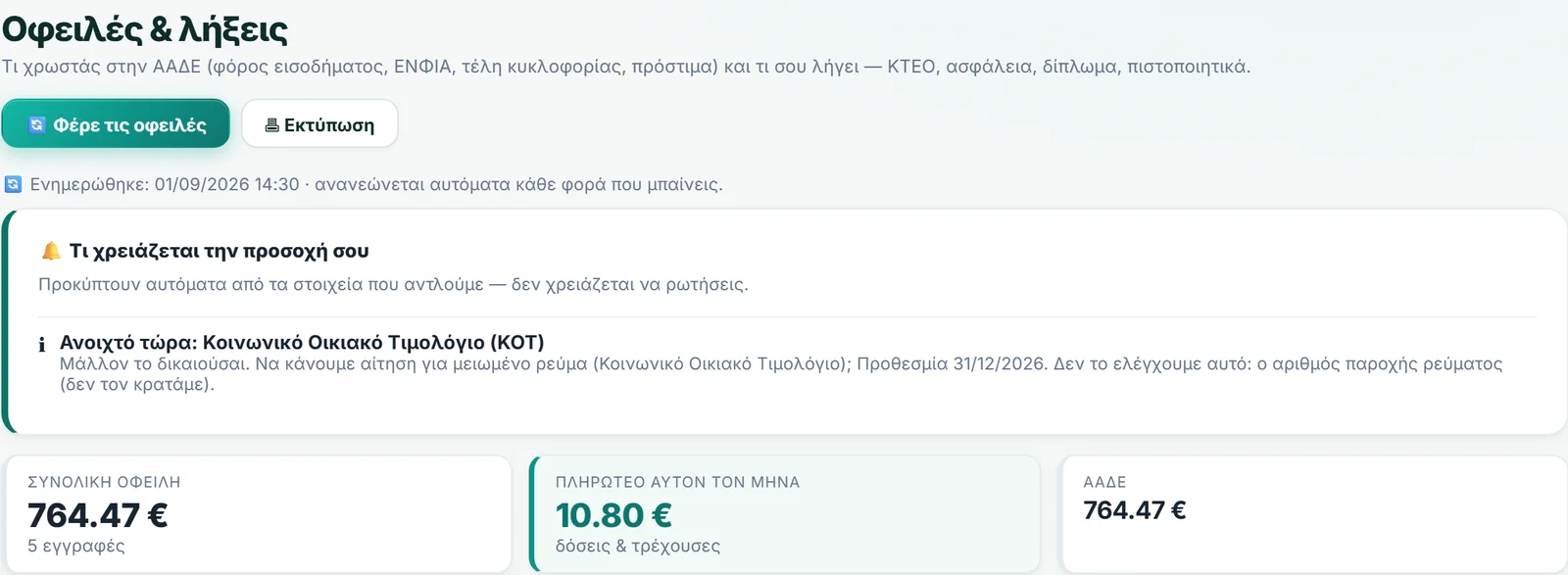Screen dimensions: 1568x575
Task: Open the Κοινωνικό Οικιακό Τιμολόγιο (ΚΟΤ) notice title
Action: (x=302, y=342)
